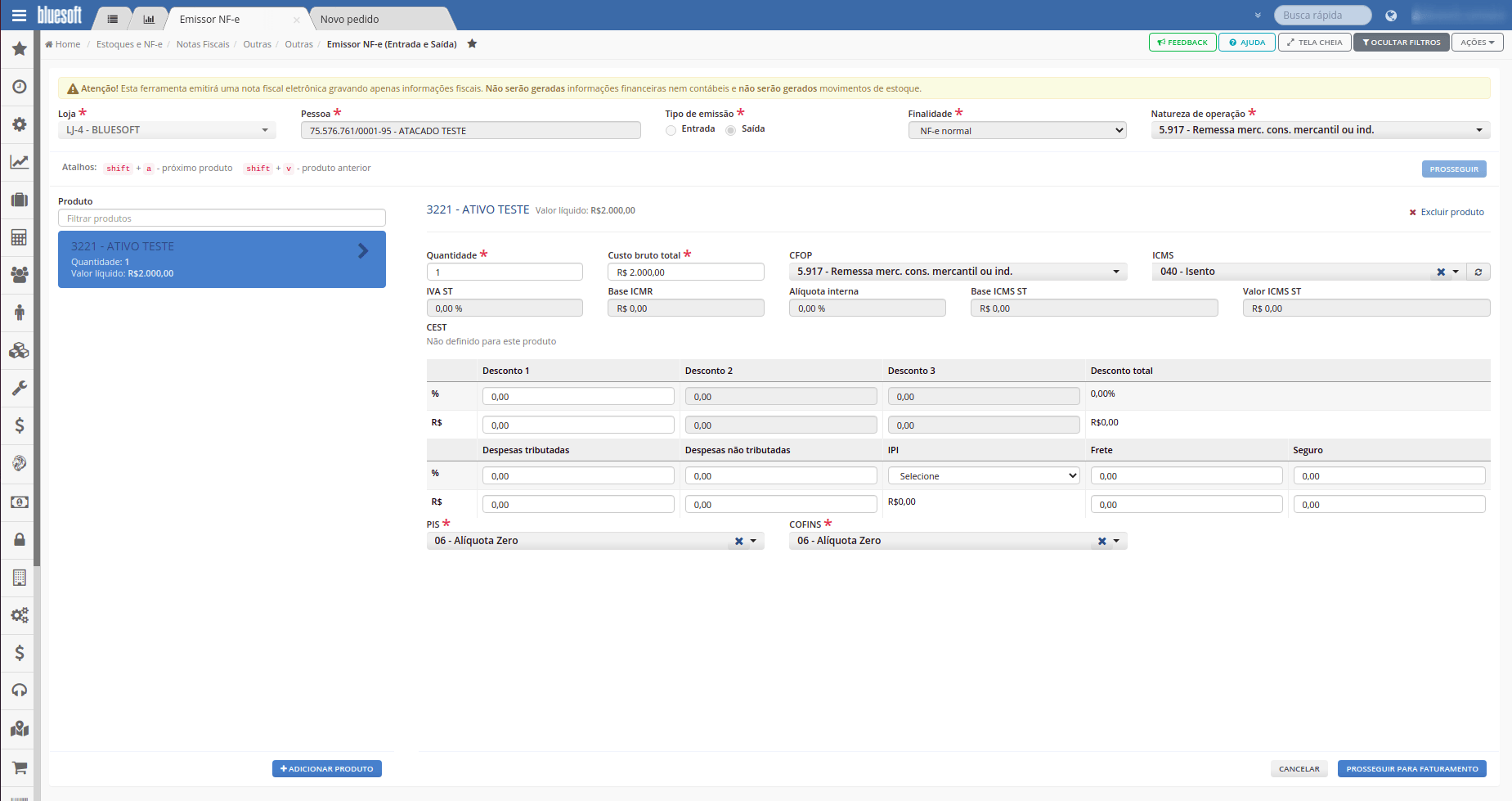Viewport: 1512px width, 801px height.
Task: Open the AÇÕES dropdown menu
Action: [x=1477, y=43]
